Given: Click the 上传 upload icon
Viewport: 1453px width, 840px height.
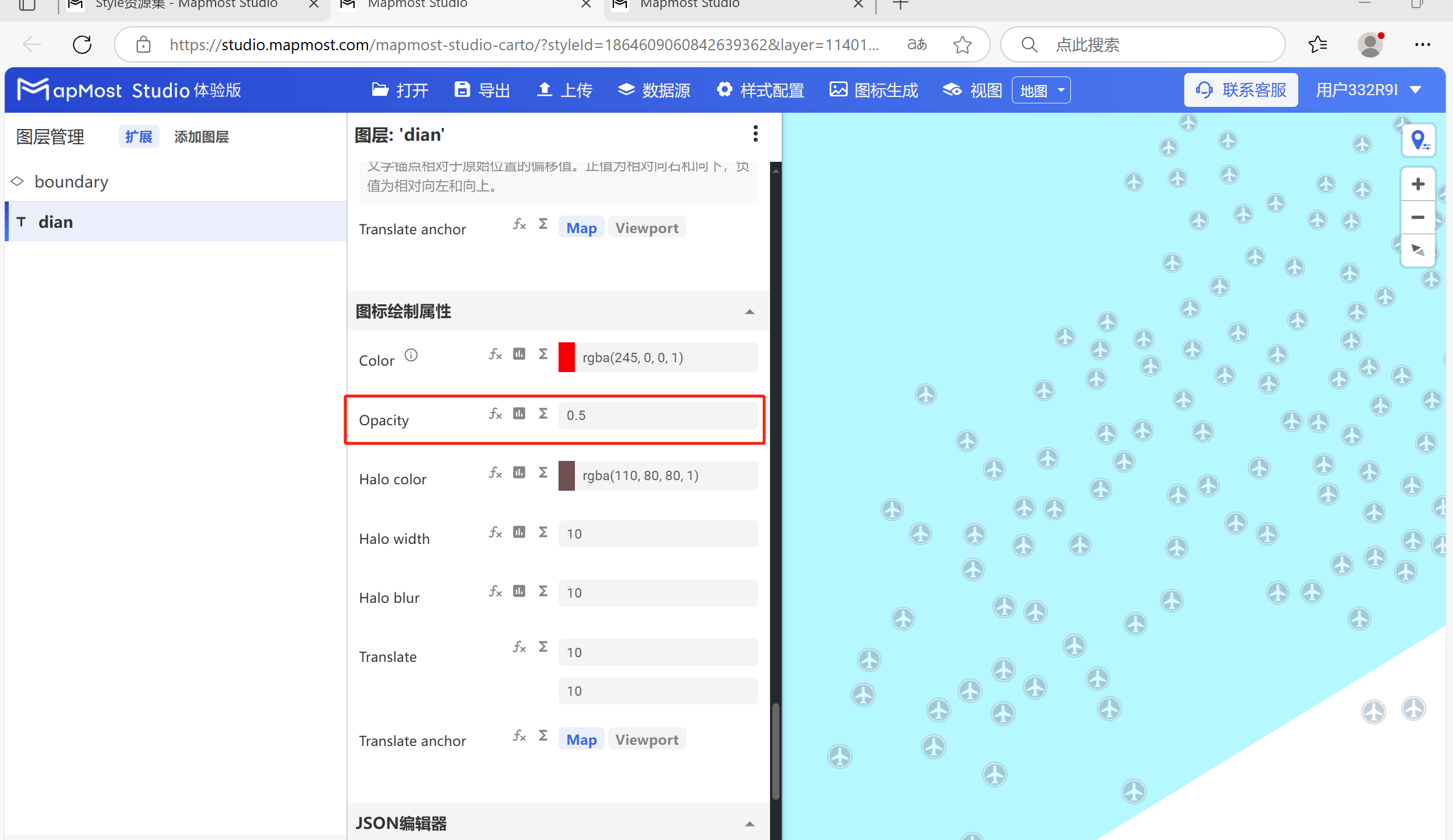Looking at the screenshot, I should click(545, 89).
